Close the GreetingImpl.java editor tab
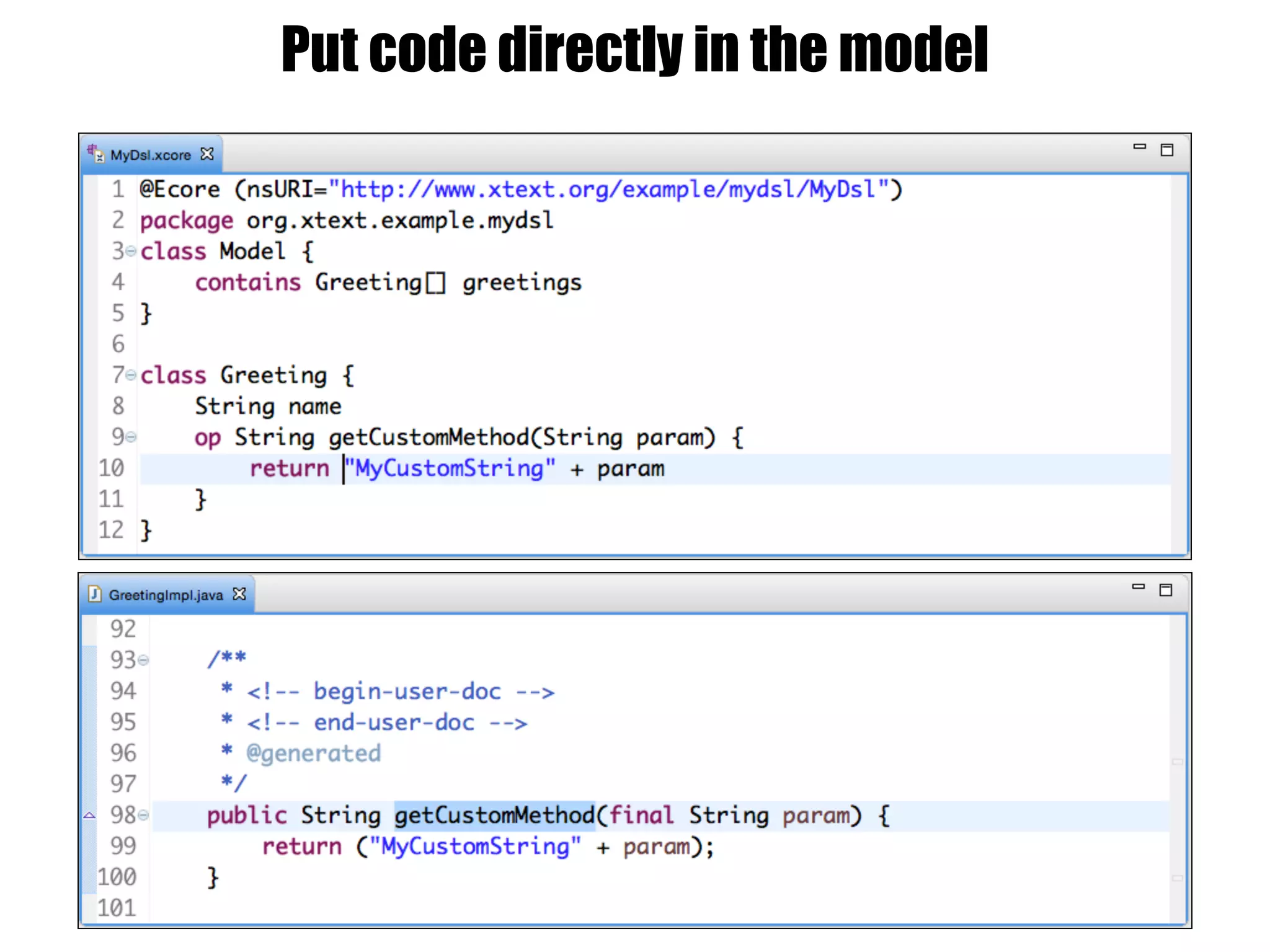Viewport: 1270px width, 952px height. (x=239, y=594)
